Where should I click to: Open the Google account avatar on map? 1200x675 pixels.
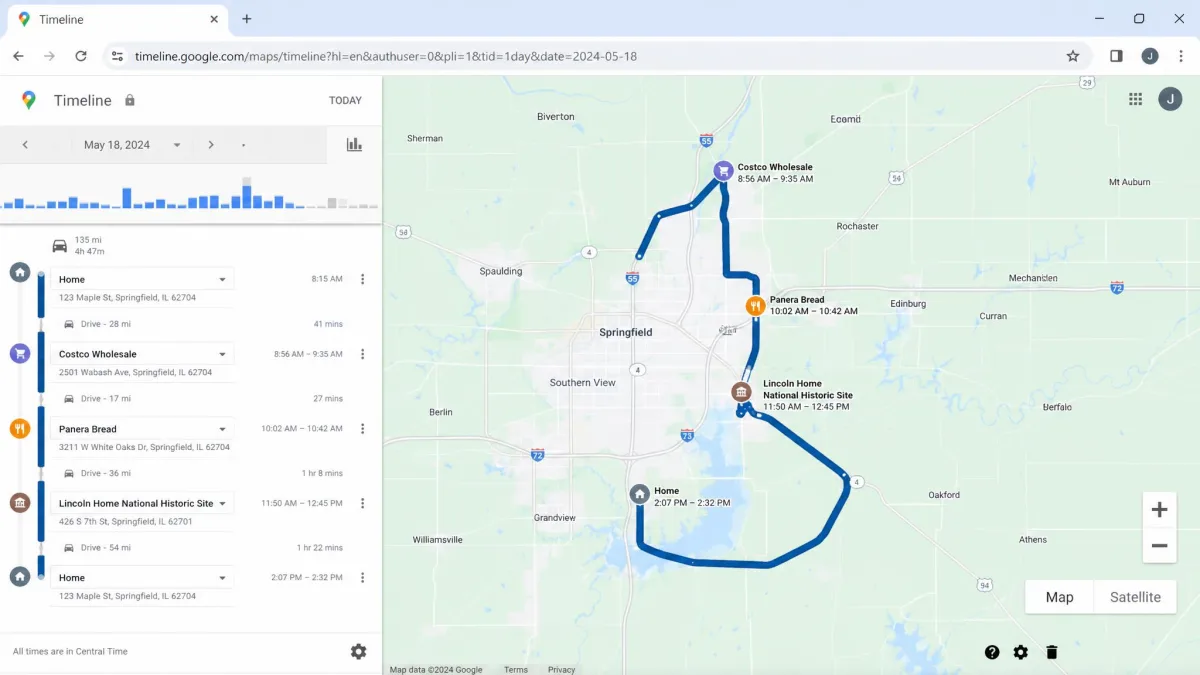pyautogui.click(x=1170, y=99)
